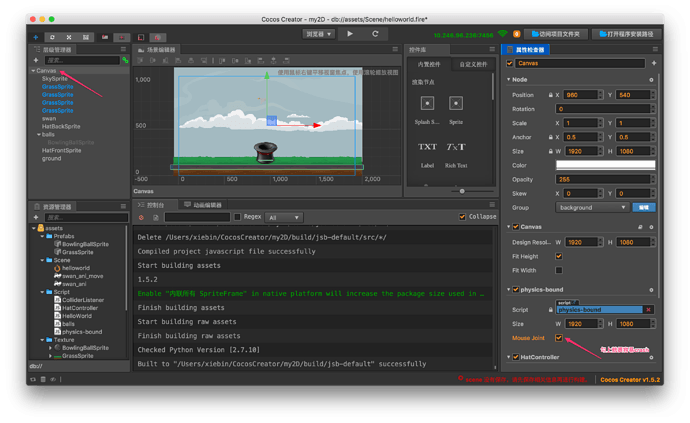
Task: Adjust the control library zoom slider
Action: [x=462, y=191]
